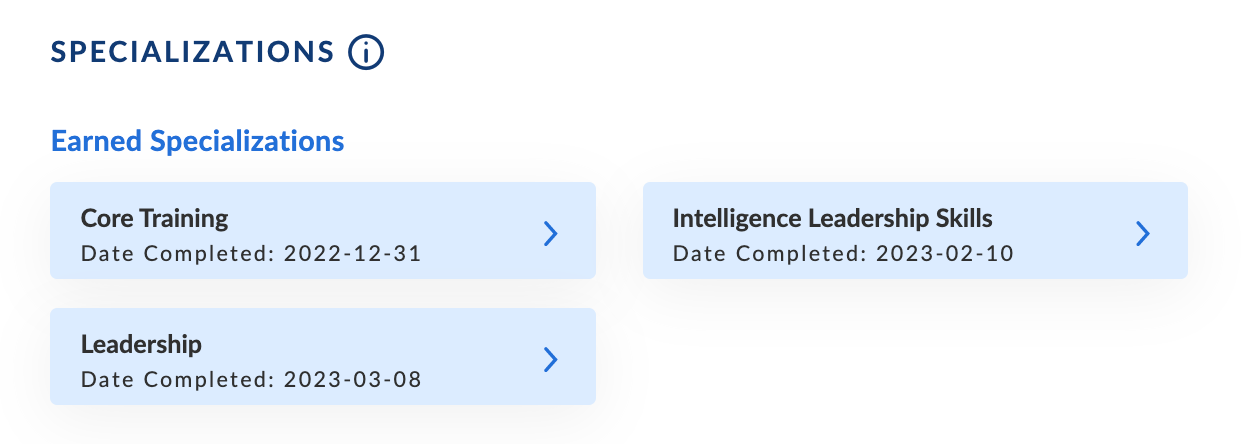Open the Intelligence Leadership Skills specialization card
Image resolution: width=1254 pixels, height=444 pixels.
point(914,230)
